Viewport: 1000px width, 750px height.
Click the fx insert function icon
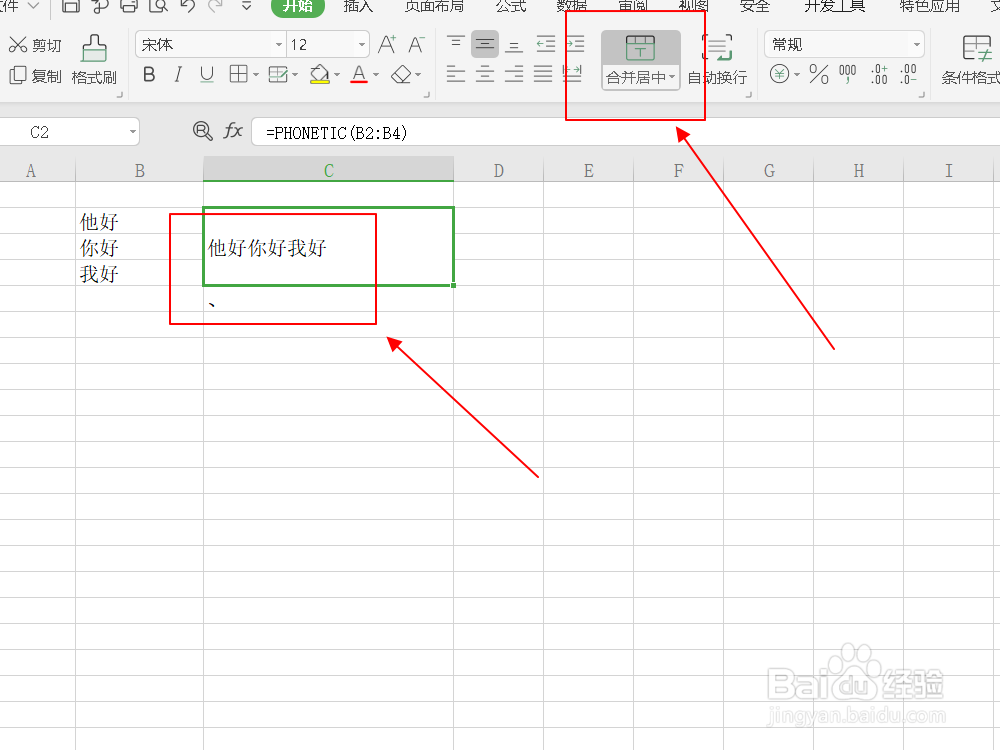tap(233, 131)
